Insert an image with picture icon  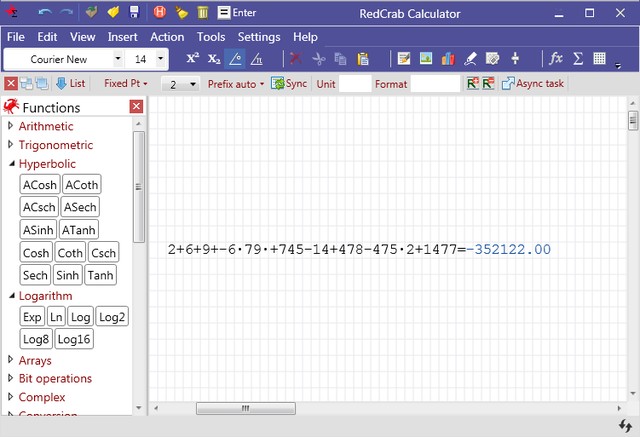click(425, 59)
